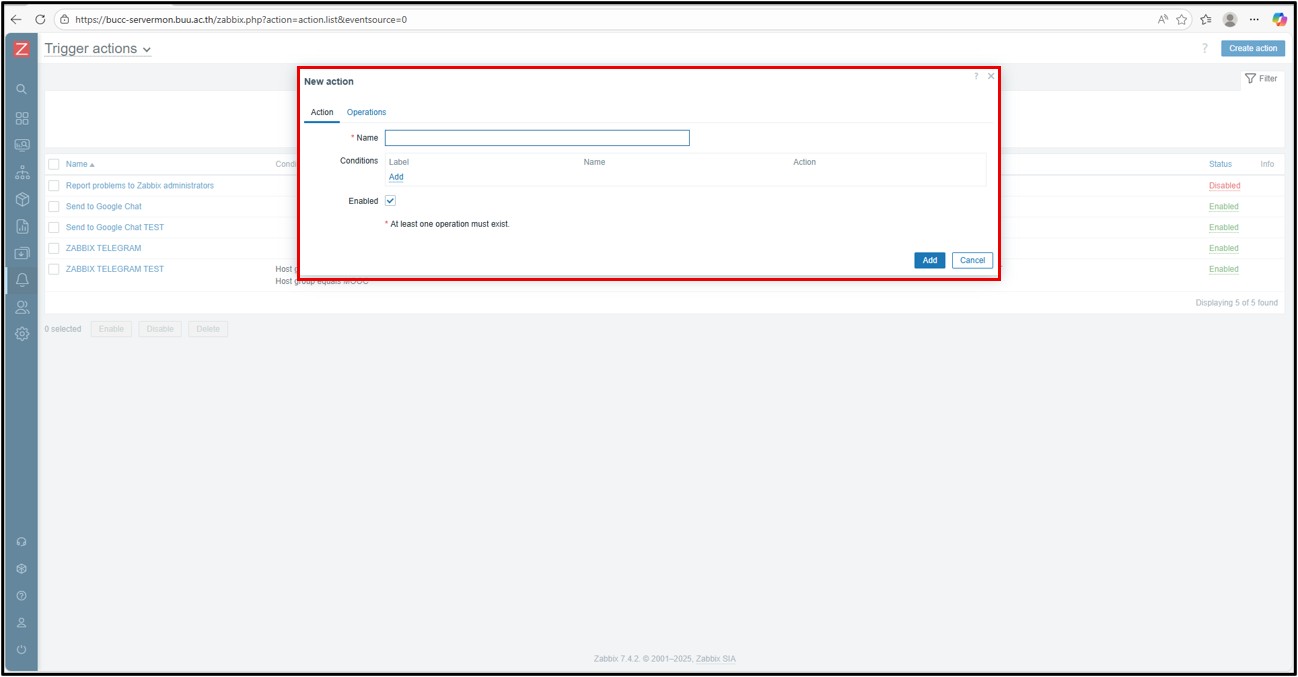Tick the checkbox for ZABBIX TELEGRAM row

tap(54, 248)
